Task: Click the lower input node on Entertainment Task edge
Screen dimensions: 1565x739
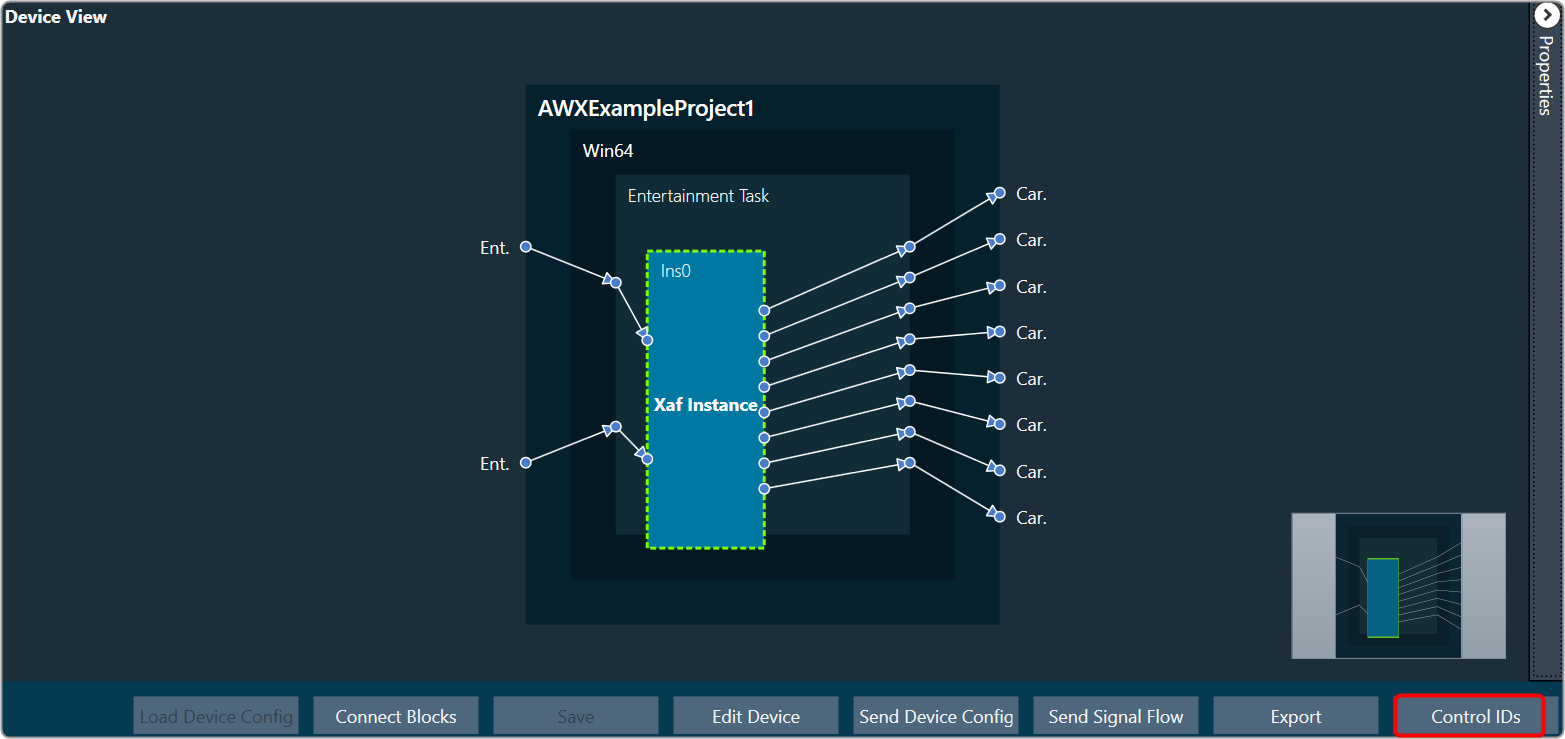Action: (x=616, y=427)
